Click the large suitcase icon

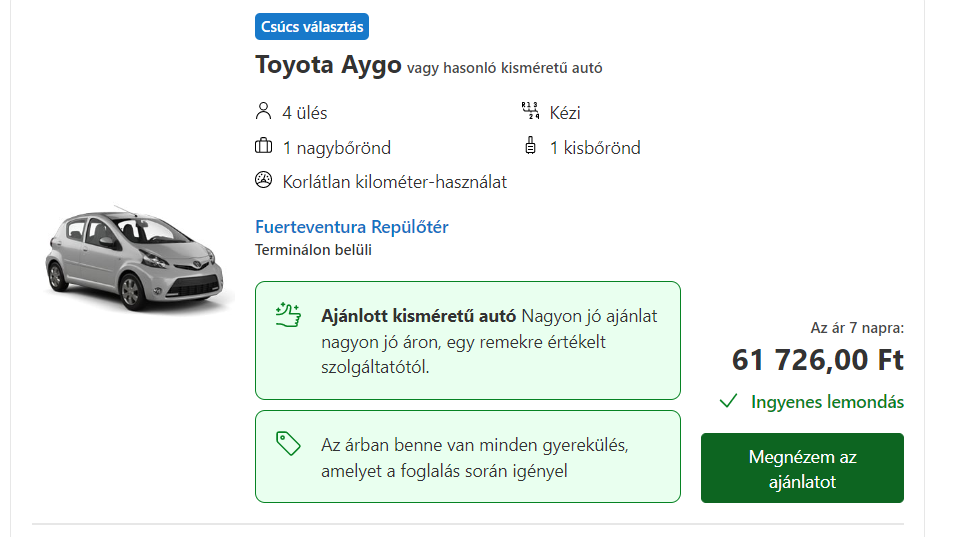(x=263, y=146)
